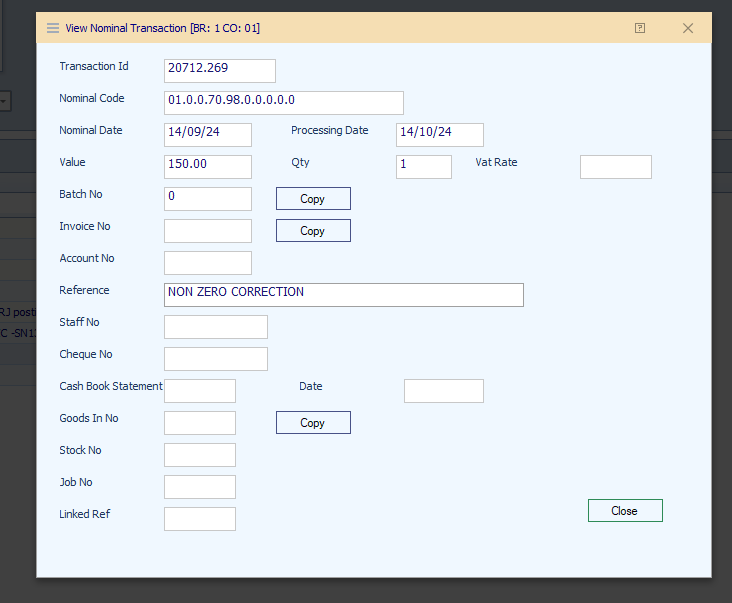
Task: Click the Vat Rate label
Action: [496, 162]
